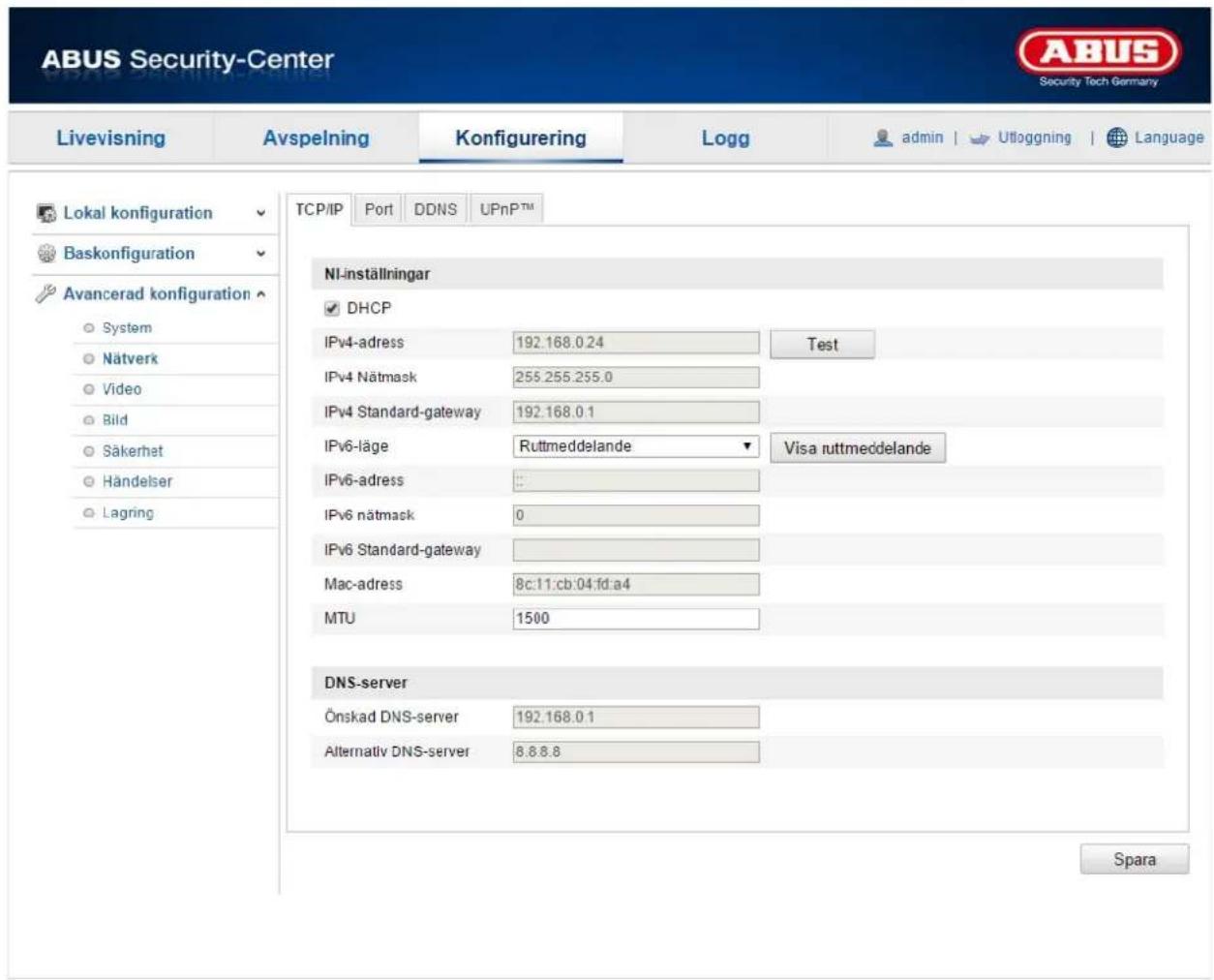Click the bullet icon beside Händelser
This screenshot has height=980, width=1214.
point(89,481)
